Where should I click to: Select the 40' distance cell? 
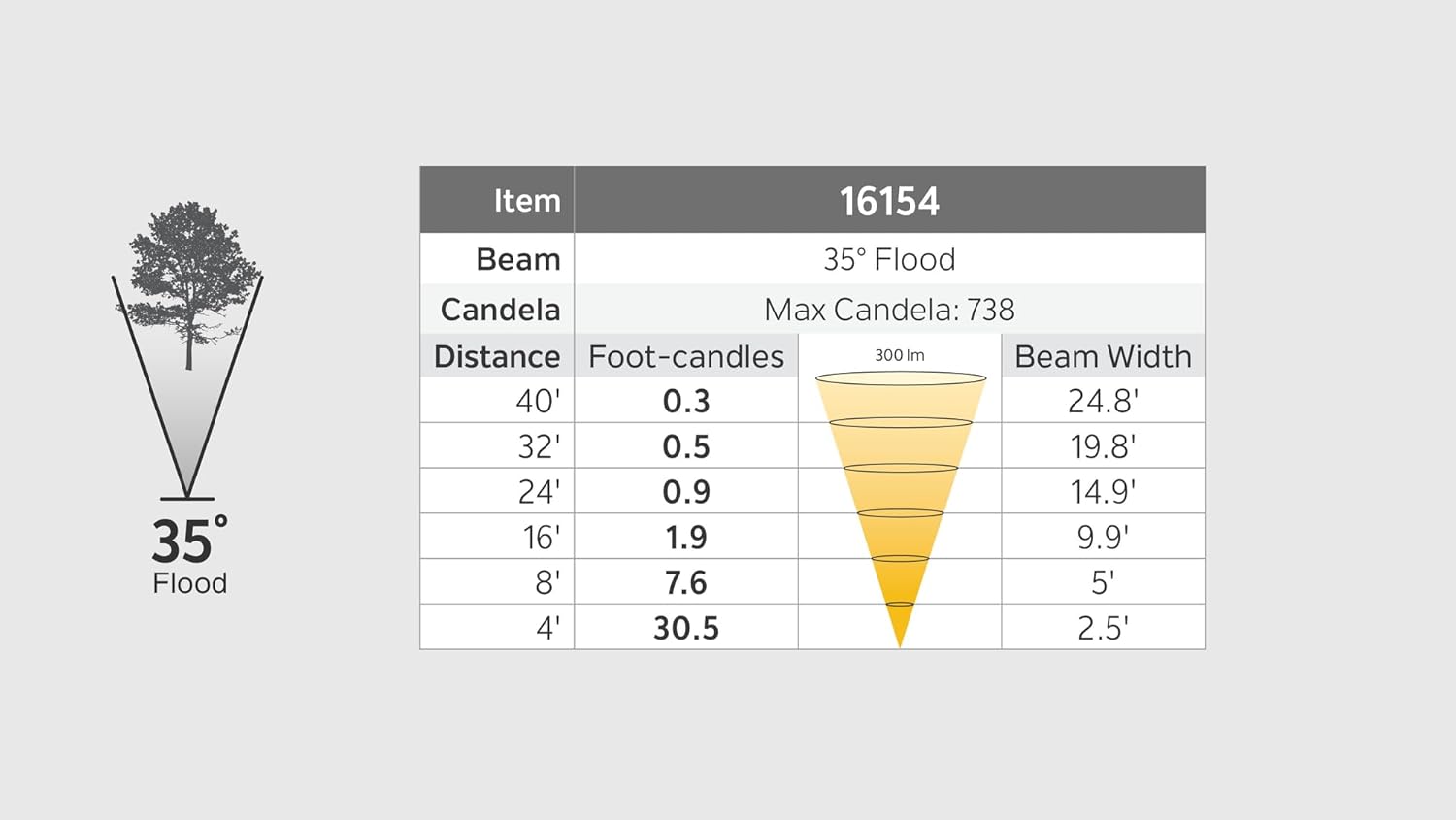538,401
